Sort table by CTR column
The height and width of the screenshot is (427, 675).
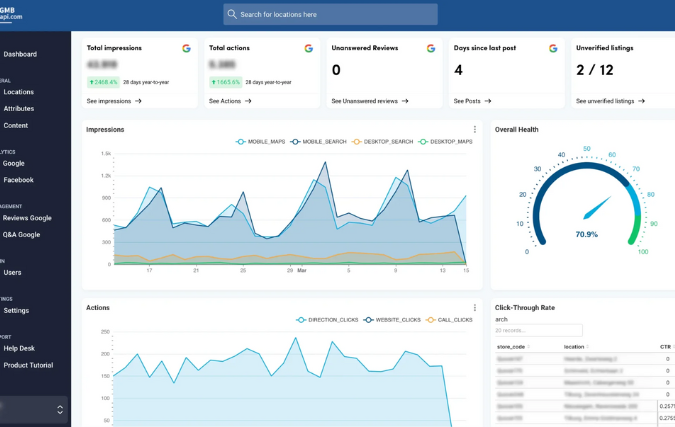point(667,347)
